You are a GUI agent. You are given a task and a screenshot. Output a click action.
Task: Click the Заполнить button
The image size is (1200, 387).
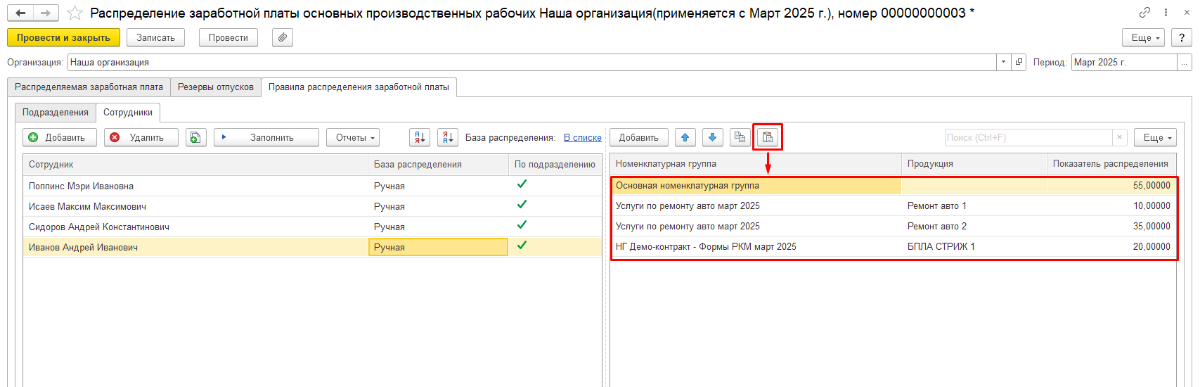[x=265, y=137]
